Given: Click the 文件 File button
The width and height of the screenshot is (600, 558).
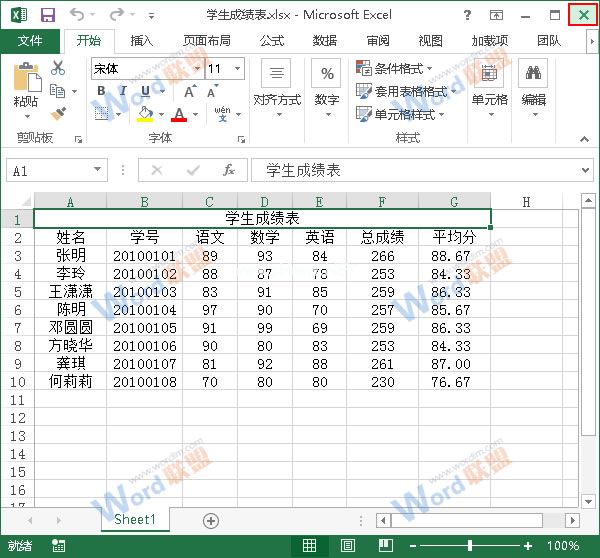Looking at the screenshot, I should point(31,41).
